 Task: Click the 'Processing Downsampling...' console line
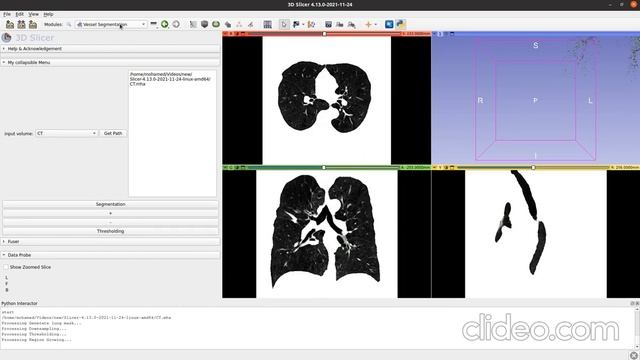(34, 329)
